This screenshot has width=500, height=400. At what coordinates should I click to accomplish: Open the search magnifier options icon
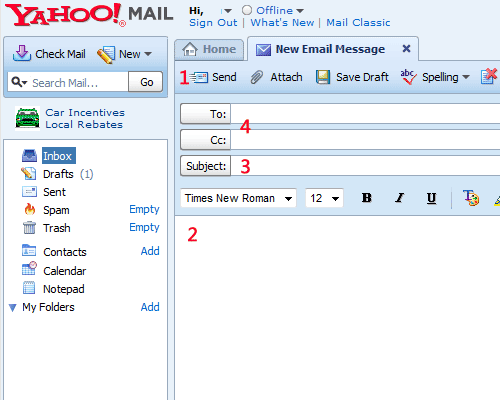(19, 82)
